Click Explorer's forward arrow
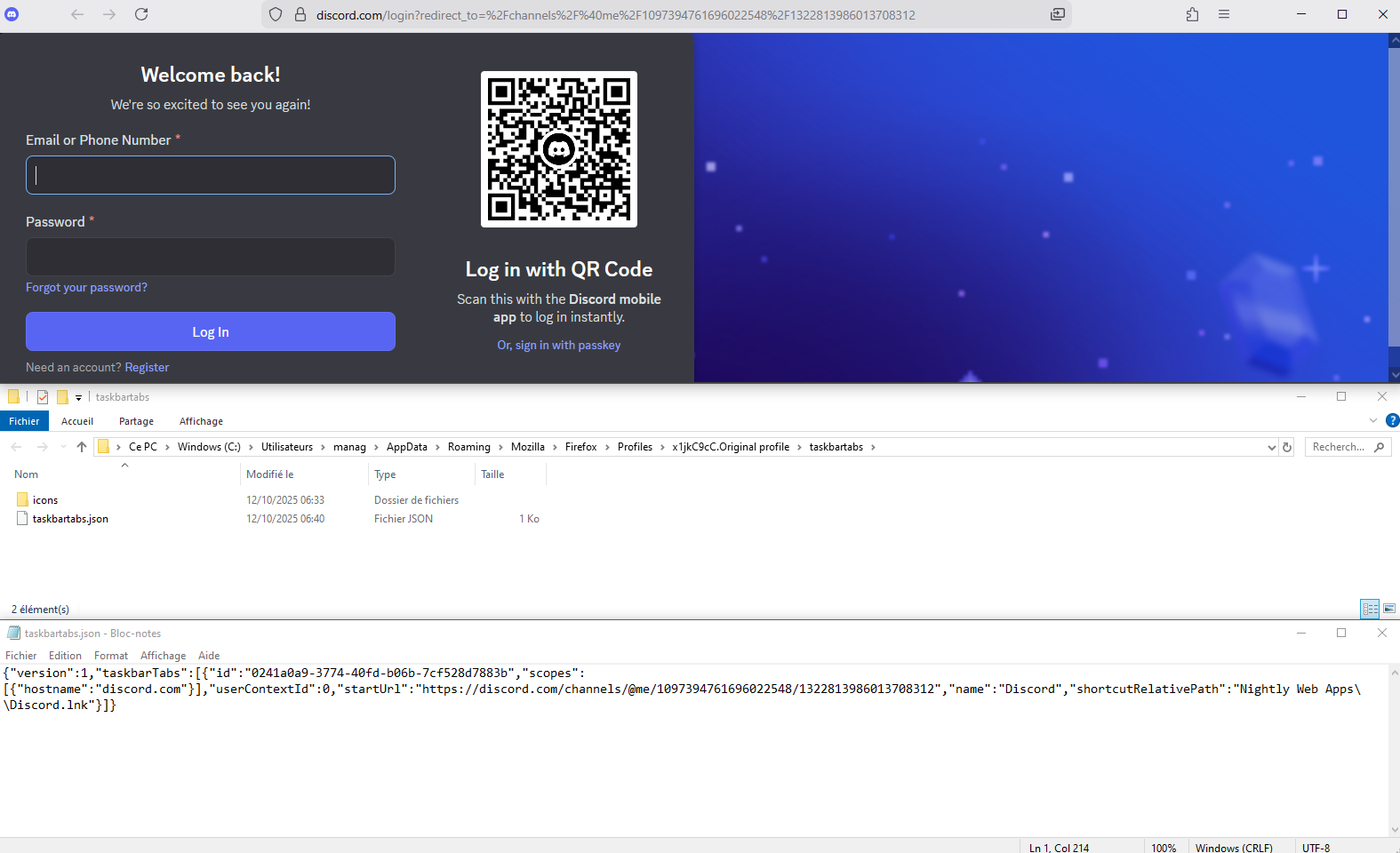Image resolution: width=1400 pixels, height=853 pixels. pos(42,447)
